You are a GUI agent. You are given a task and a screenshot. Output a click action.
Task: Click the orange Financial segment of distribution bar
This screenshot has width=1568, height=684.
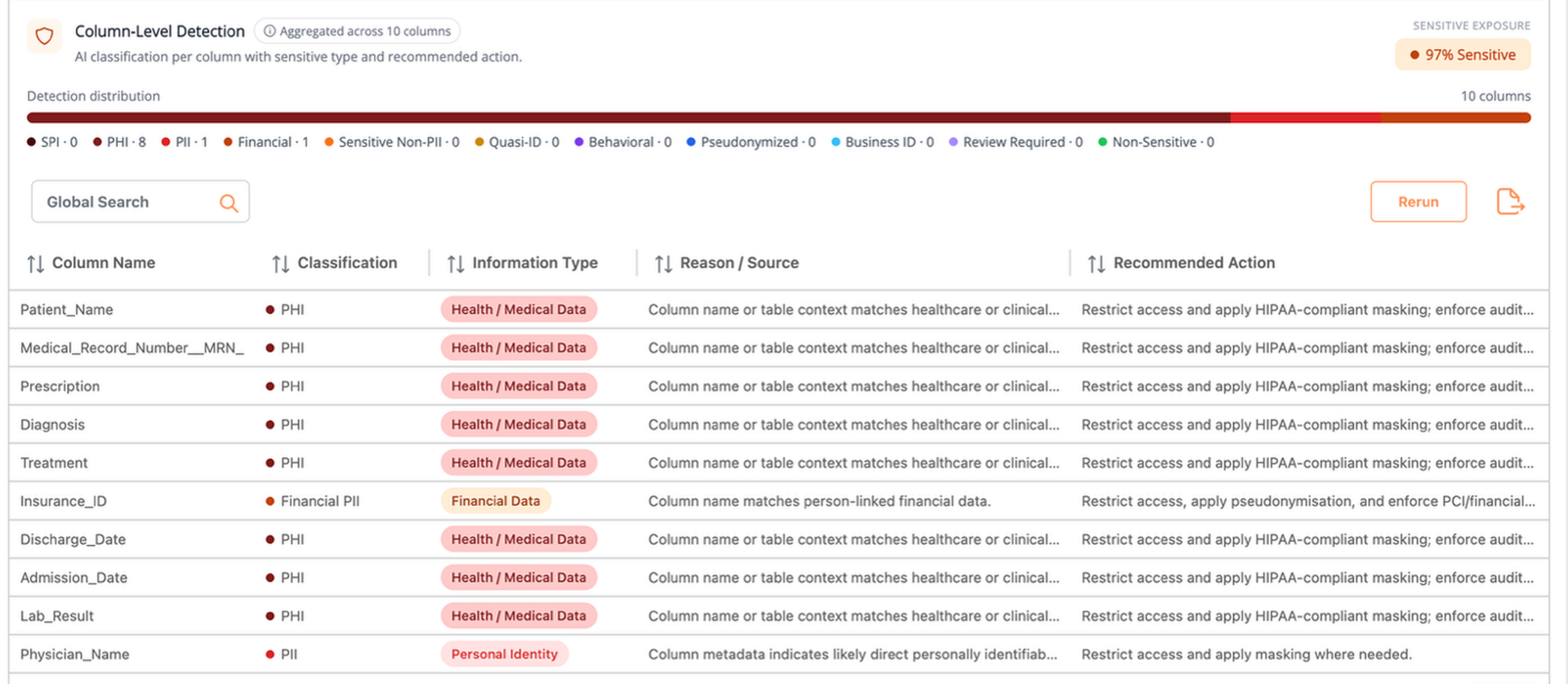1455,118
